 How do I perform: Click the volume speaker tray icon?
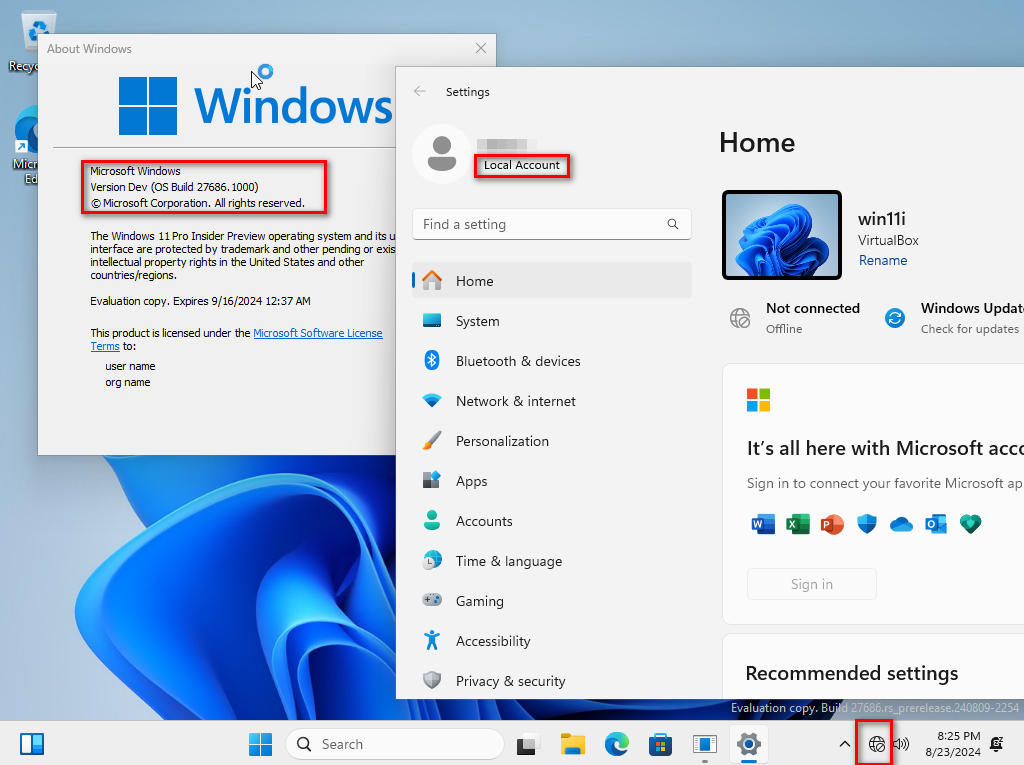pos(900,744)
